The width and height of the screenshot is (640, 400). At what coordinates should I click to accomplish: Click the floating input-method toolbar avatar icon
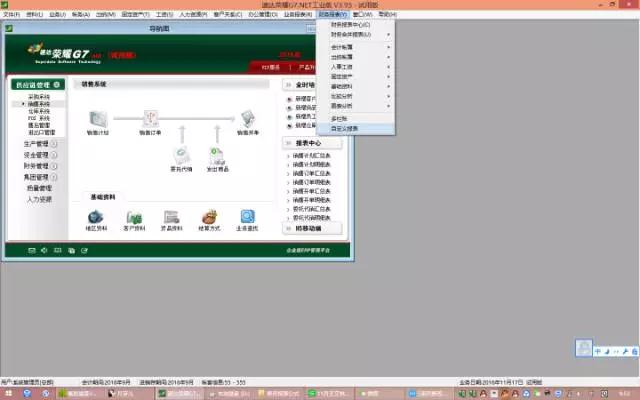point(584,348)
